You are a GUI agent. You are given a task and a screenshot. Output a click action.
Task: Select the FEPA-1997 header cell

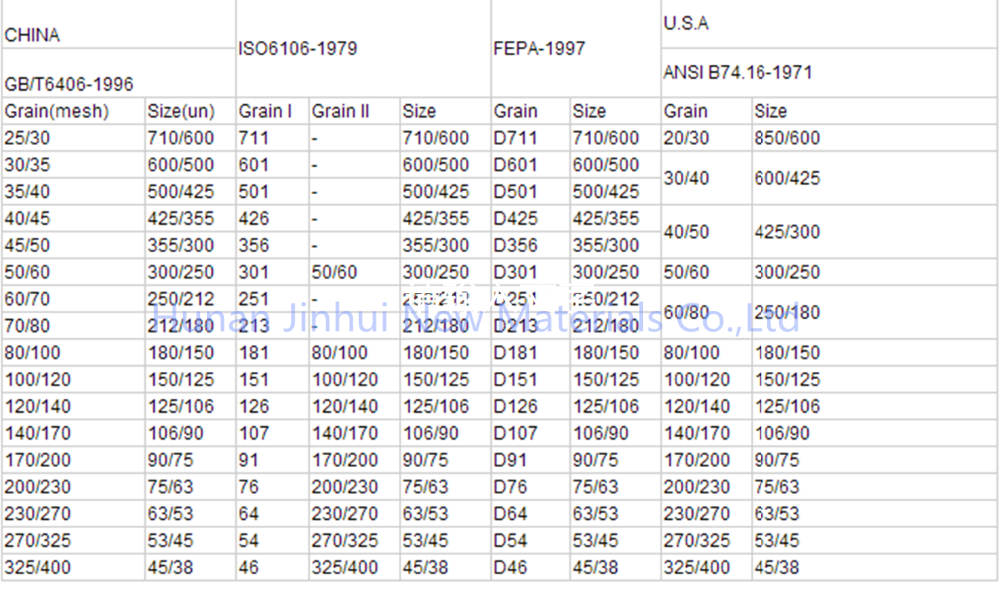(x=575, y=48)
